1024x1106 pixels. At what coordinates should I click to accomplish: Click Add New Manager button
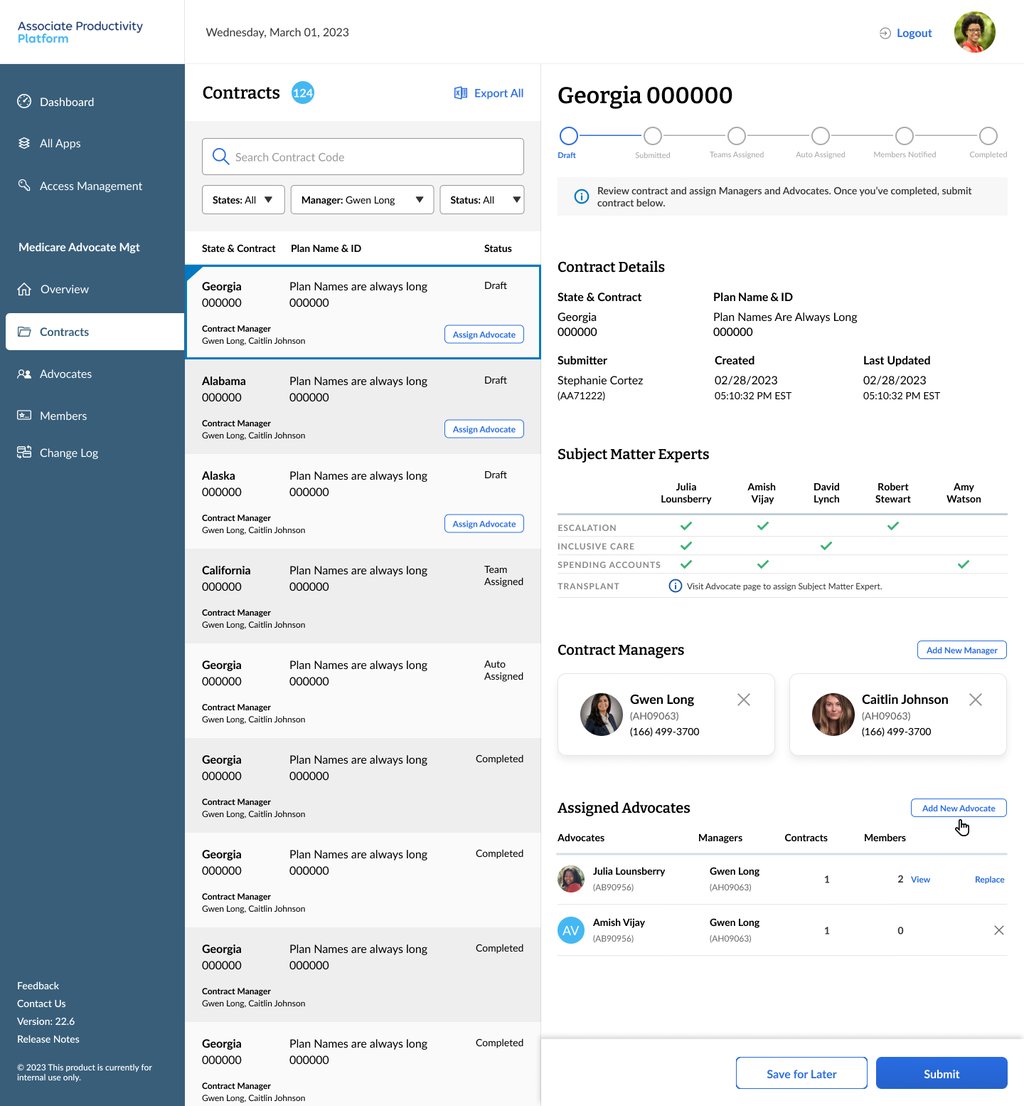coord(961,650)
